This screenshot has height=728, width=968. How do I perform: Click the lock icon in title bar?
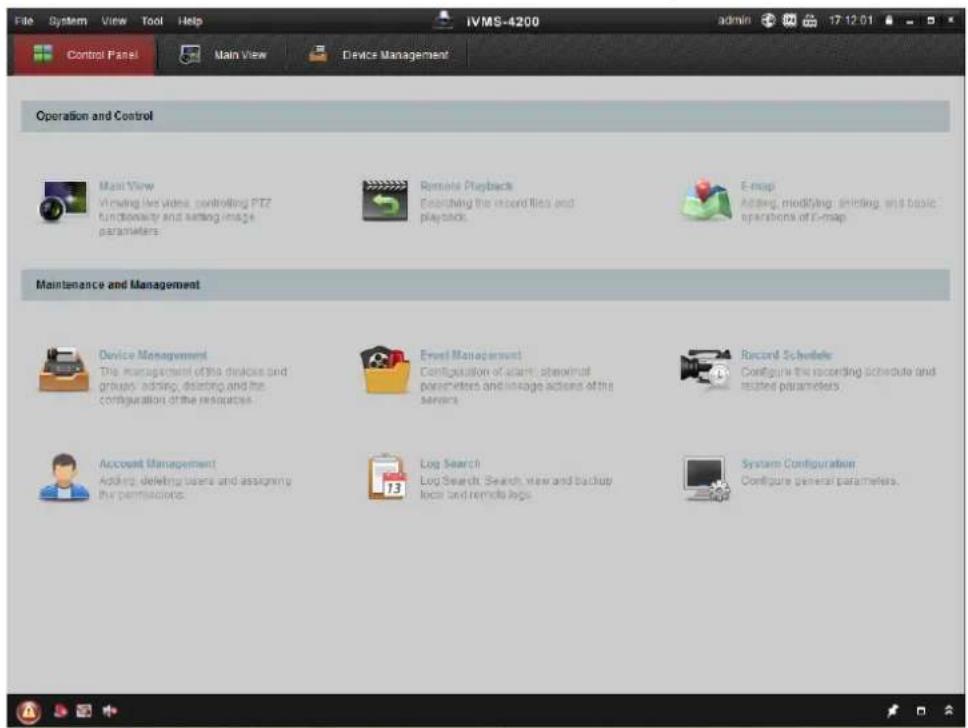pyautogui.click(x=889, y=20)
